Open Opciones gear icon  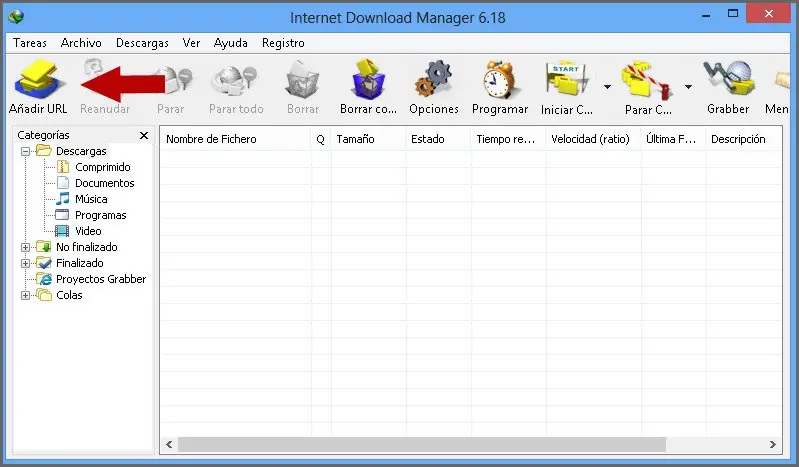point(434,79)
